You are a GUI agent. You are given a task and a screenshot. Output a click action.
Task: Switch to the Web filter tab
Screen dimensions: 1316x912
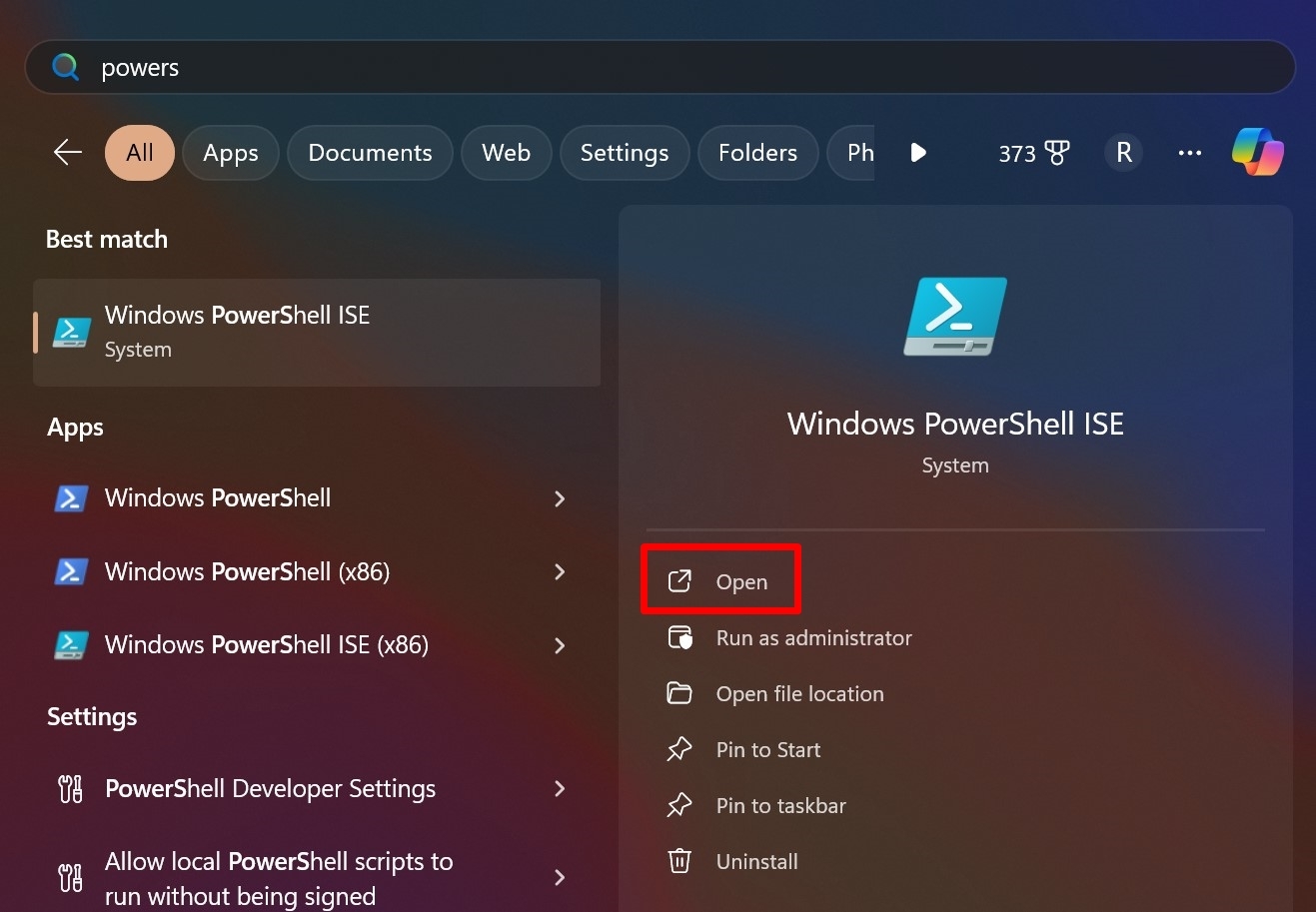(x=506, y=153)
